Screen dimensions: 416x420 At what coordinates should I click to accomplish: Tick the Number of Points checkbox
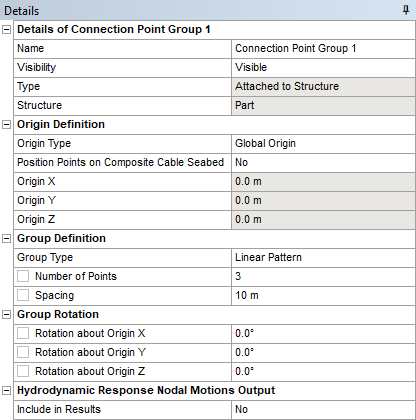pyautogui.click(x=23, y=276)
